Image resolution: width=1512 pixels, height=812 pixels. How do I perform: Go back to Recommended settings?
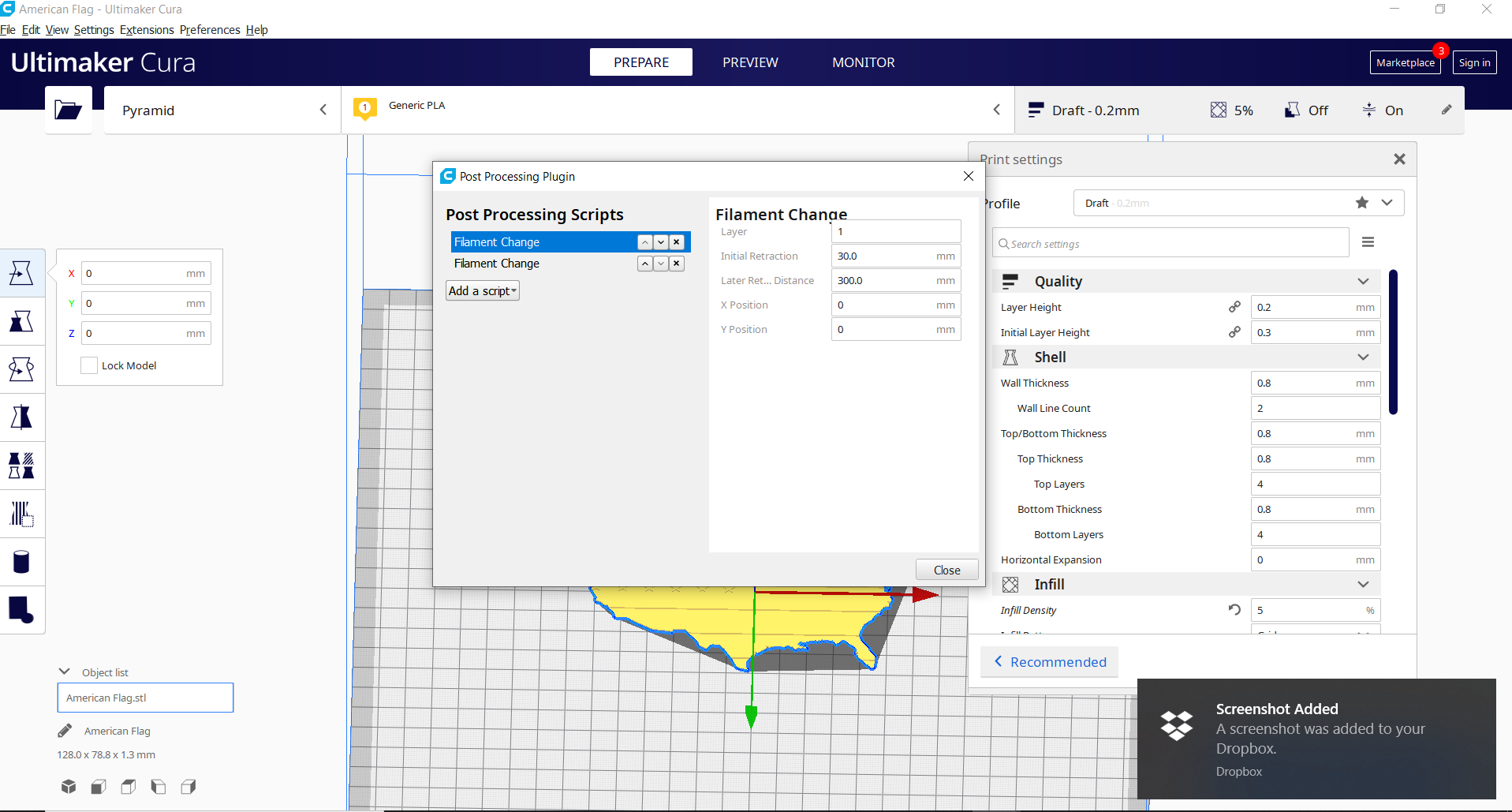[1050, 662]
